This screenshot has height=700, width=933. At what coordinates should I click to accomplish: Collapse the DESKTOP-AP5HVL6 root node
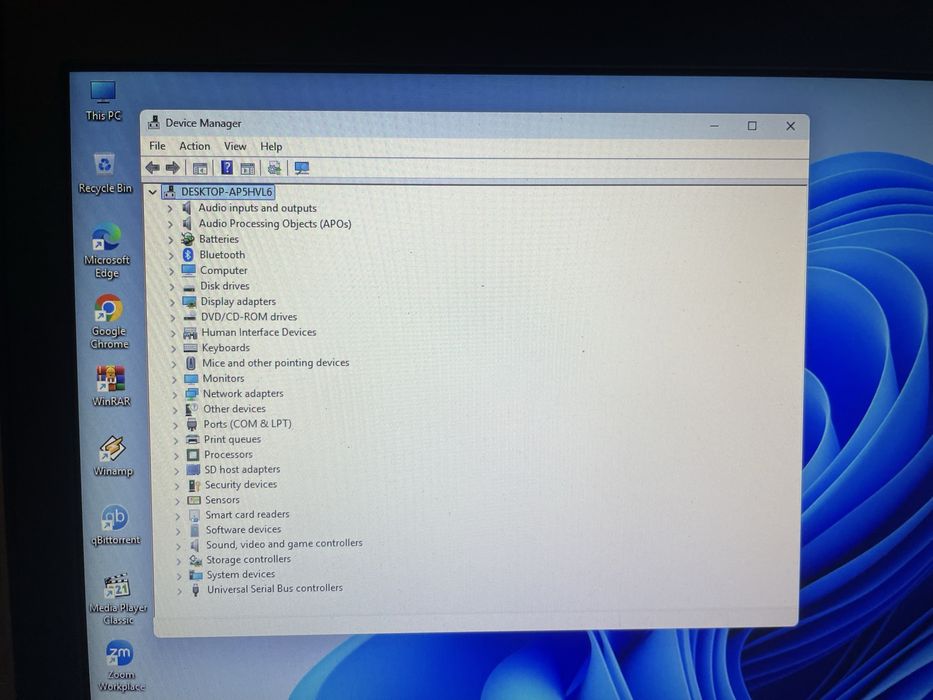click(152, 192)
